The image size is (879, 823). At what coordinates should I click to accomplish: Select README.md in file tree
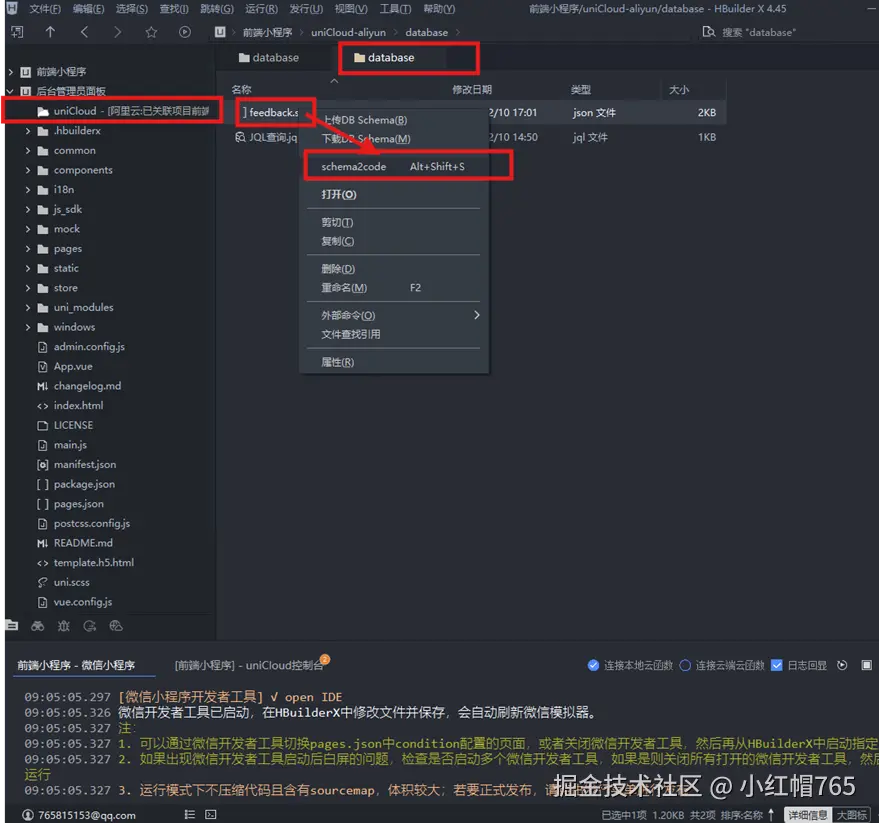click(x=83, y=543)
